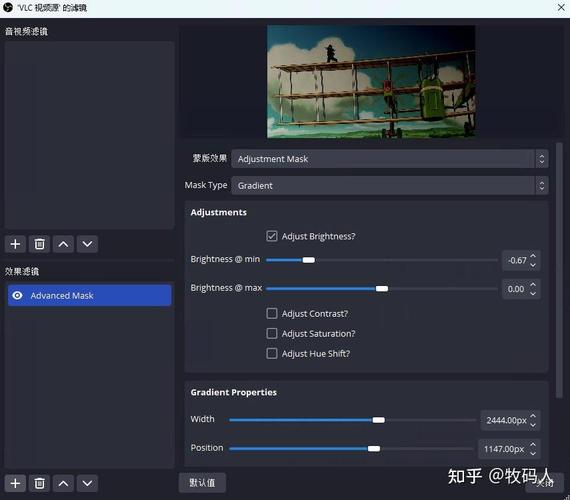This screenshot has width=570, height=500.
Task: Tick the Adjust Hue Shift? checkbox
Action: [272, 353]
